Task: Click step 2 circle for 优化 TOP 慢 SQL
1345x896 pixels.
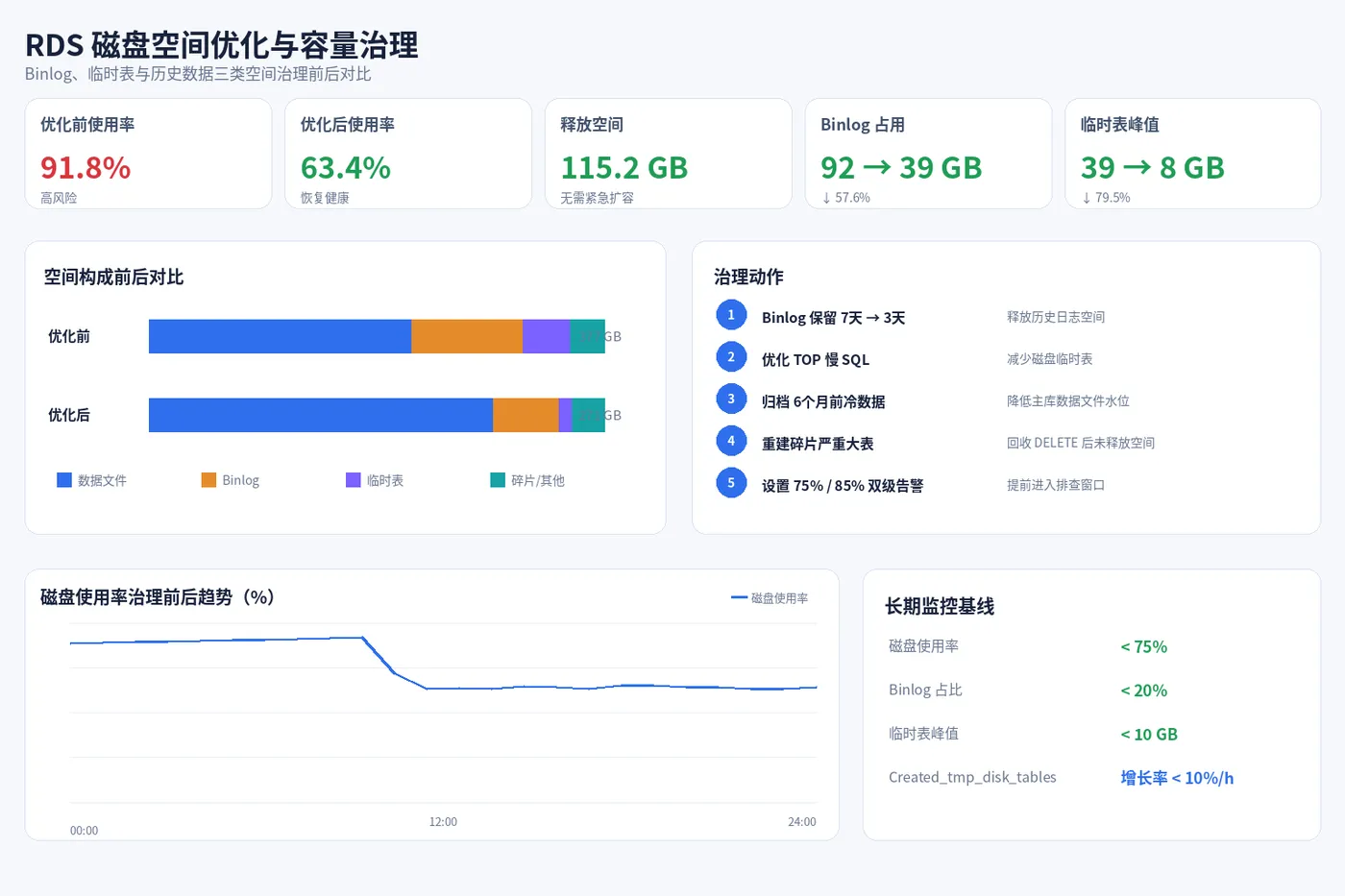Action: tap(731, 357)
